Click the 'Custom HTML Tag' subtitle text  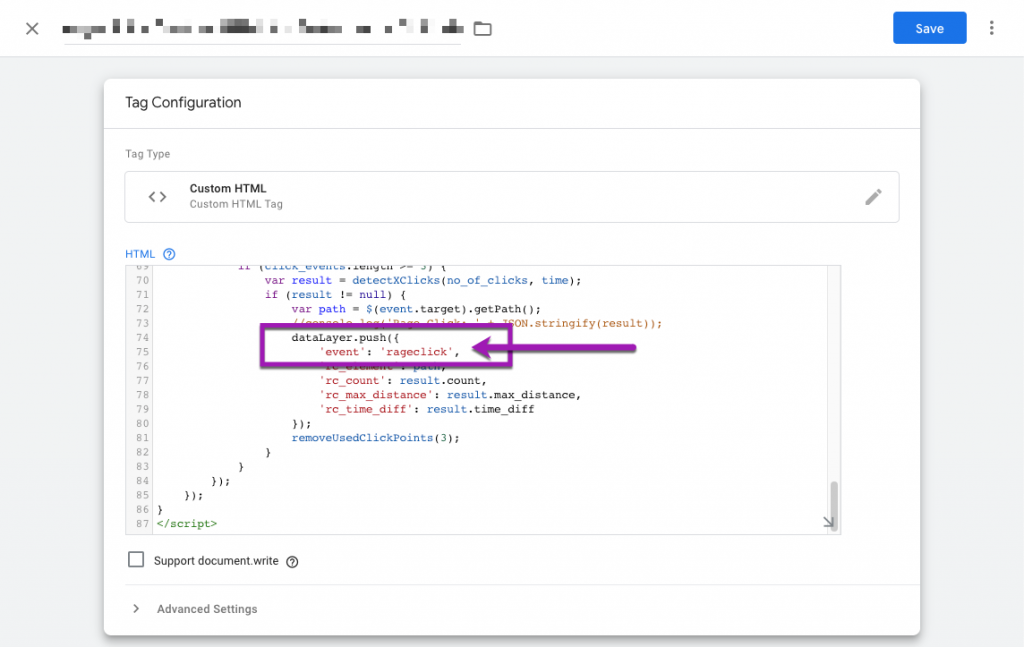point(236,204)
